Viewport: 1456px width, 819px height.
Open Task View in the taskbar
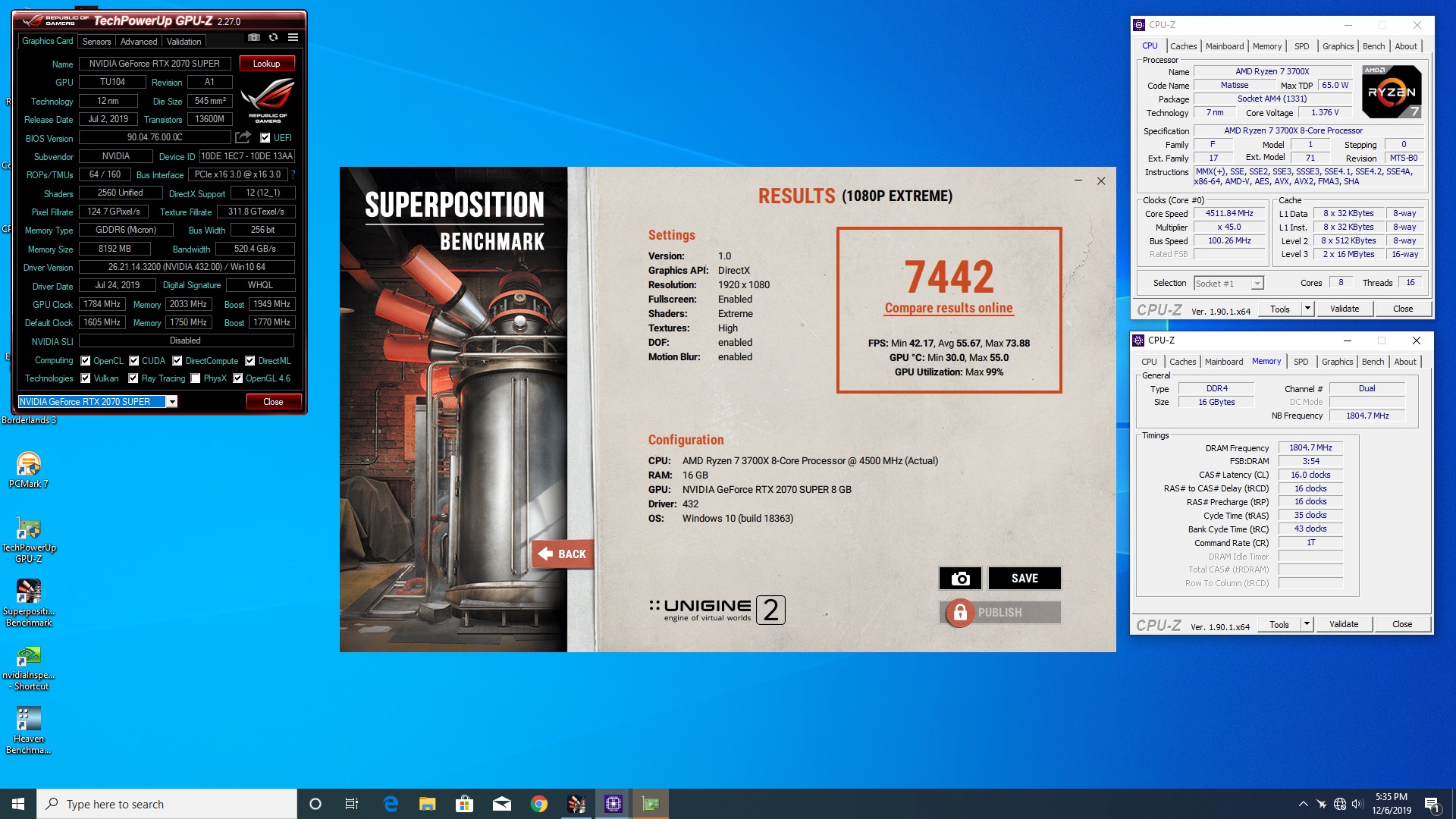click(352, 804)
